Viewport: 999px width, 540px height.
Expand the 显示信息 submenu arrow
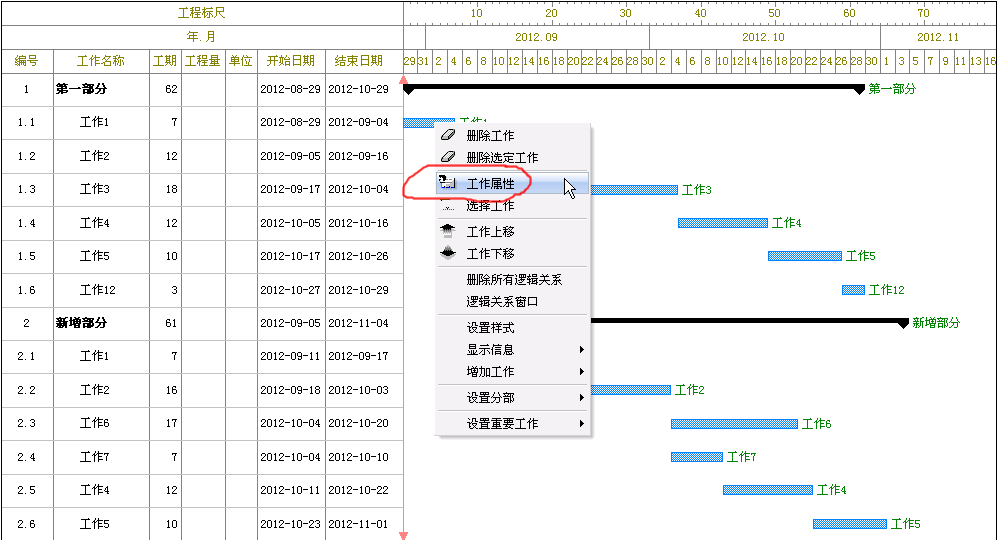point(581,350)
